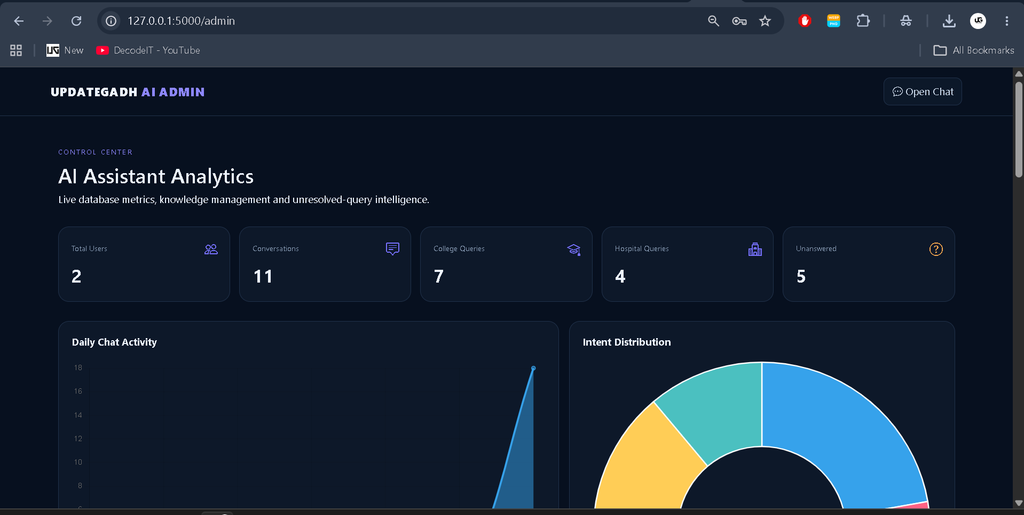
Task: Click the peak data point on activity chart
Action: pos(534,368)
